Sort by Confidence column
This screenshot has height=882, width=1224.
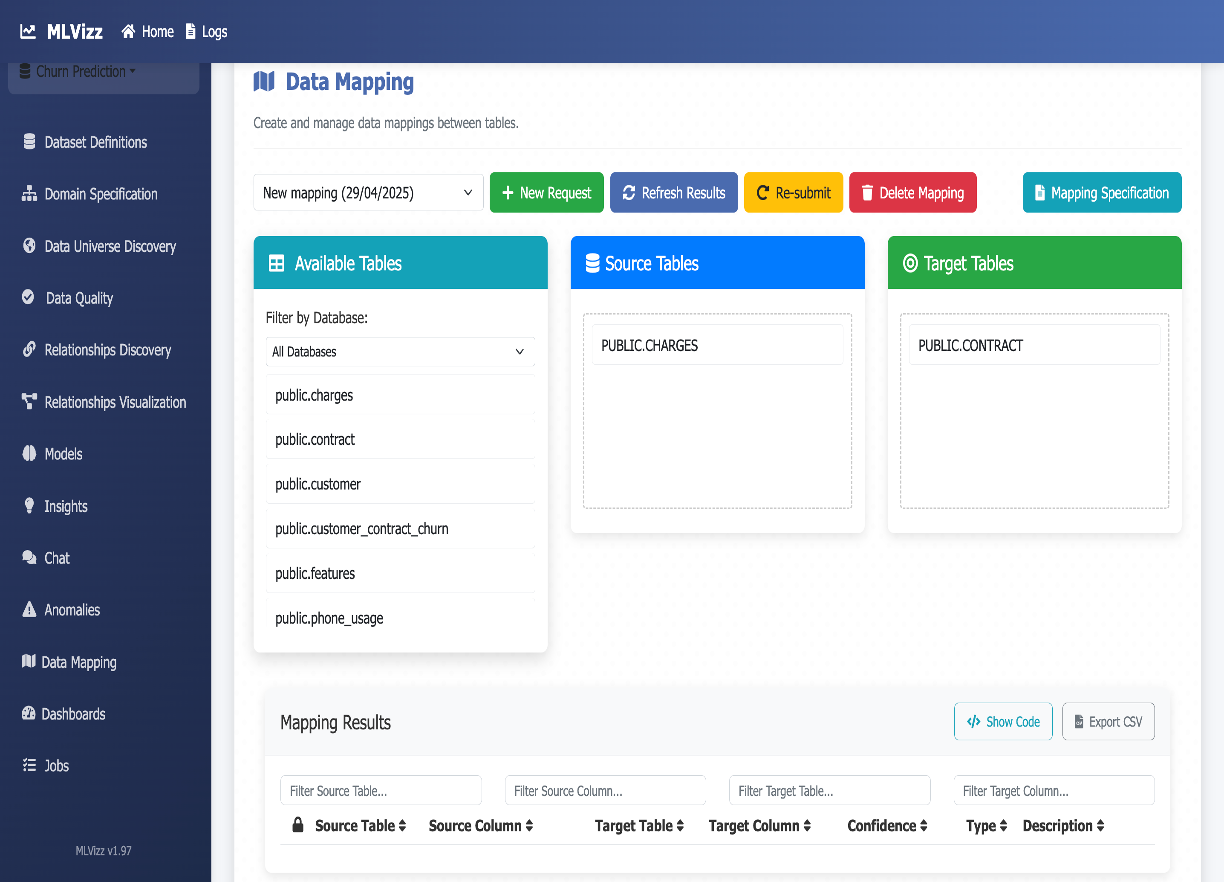coord(888,826)
